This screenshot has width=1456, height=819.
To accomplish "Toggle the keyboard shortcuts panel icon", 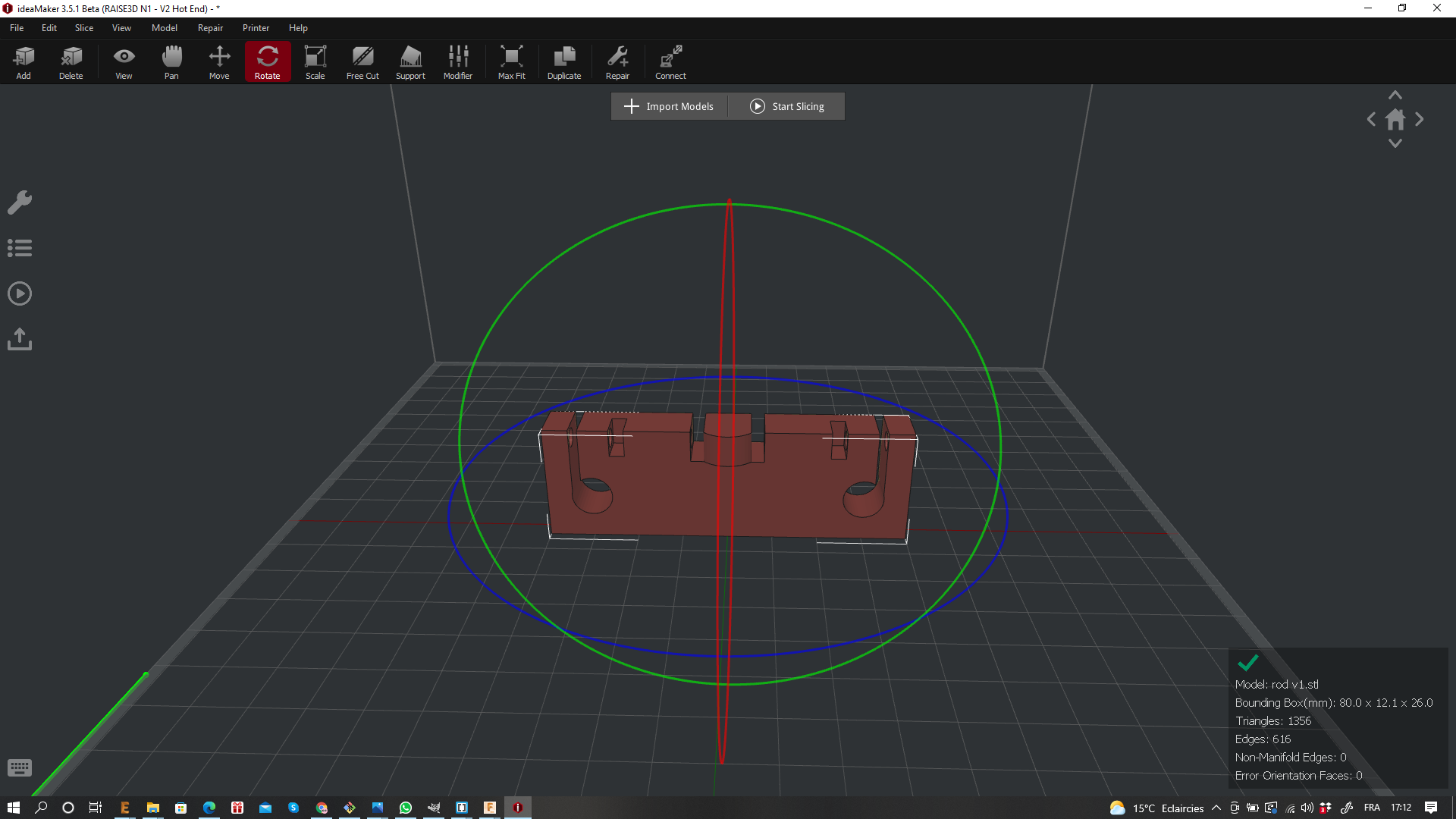I will click(x=20, y=768).
